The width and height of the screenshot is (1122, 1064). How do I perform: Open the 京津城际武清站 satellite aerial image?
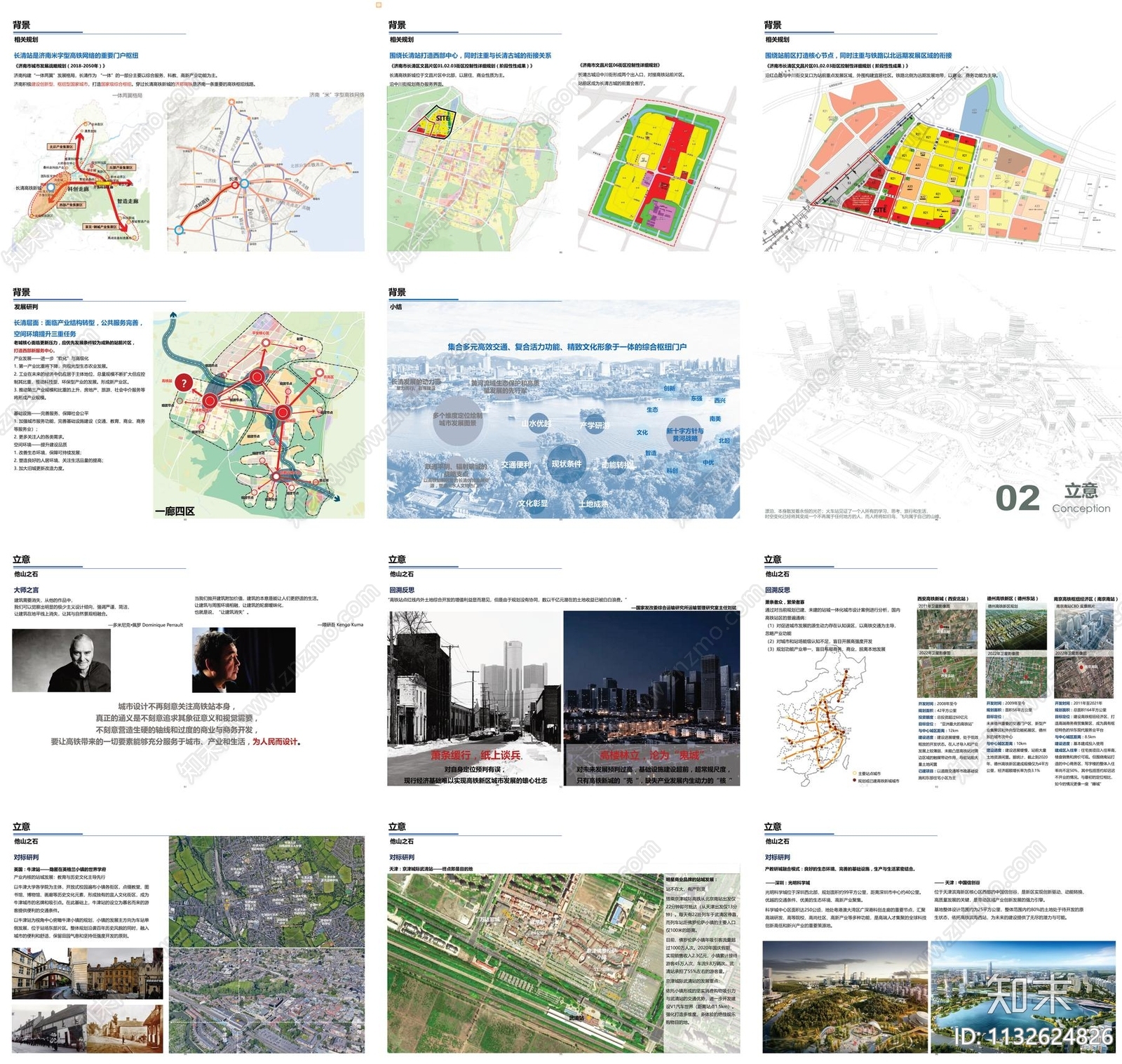525,963
